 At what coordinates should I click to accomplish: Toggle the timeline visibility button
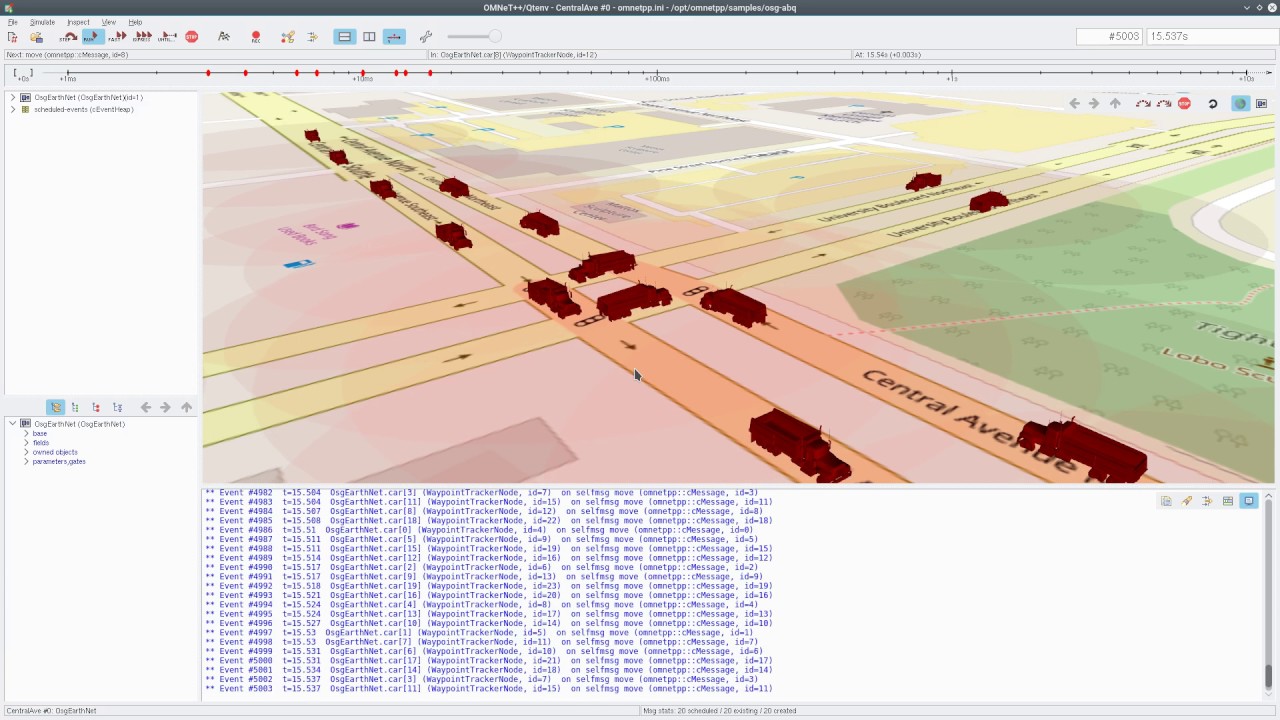coord(394,37)
